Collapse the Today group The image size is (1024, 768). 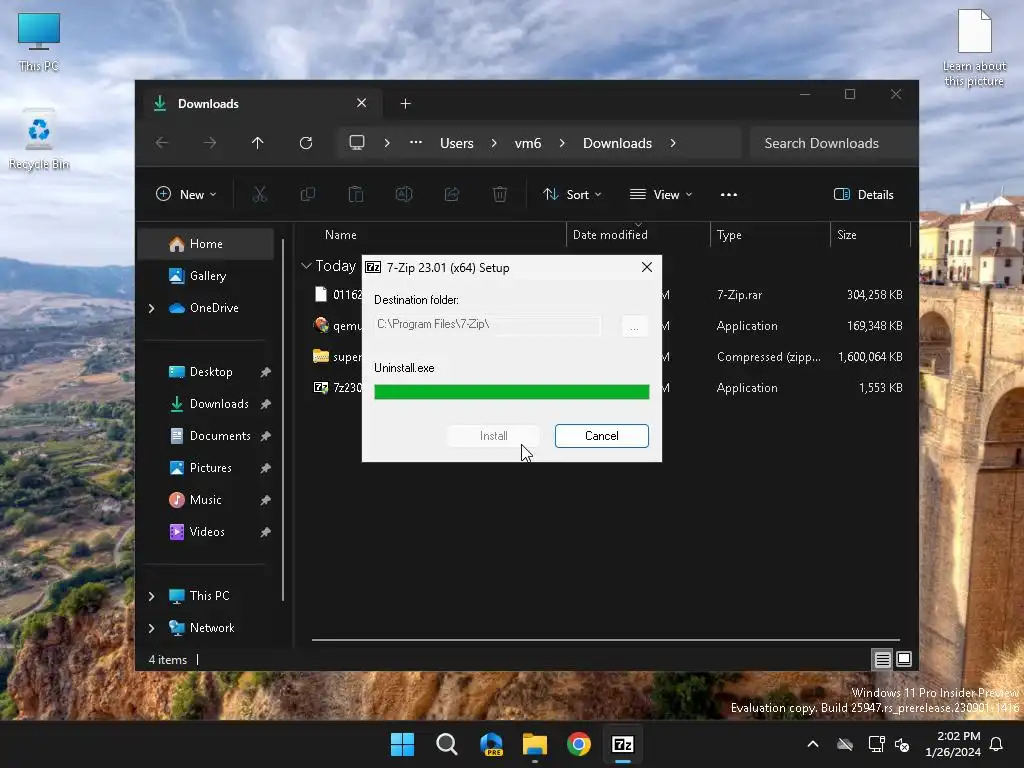pyautogui.click(x=306, y=266)
